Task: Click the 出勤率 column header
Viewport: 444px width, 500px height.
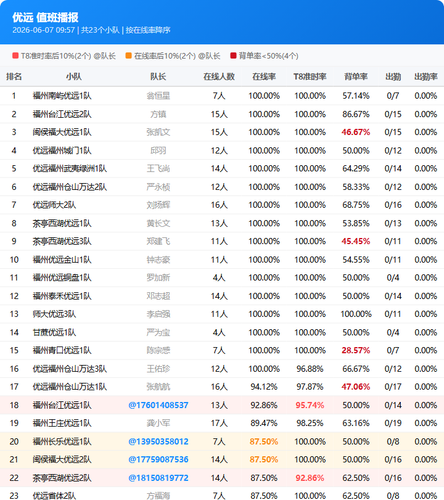Action: (x=426, y=77)
